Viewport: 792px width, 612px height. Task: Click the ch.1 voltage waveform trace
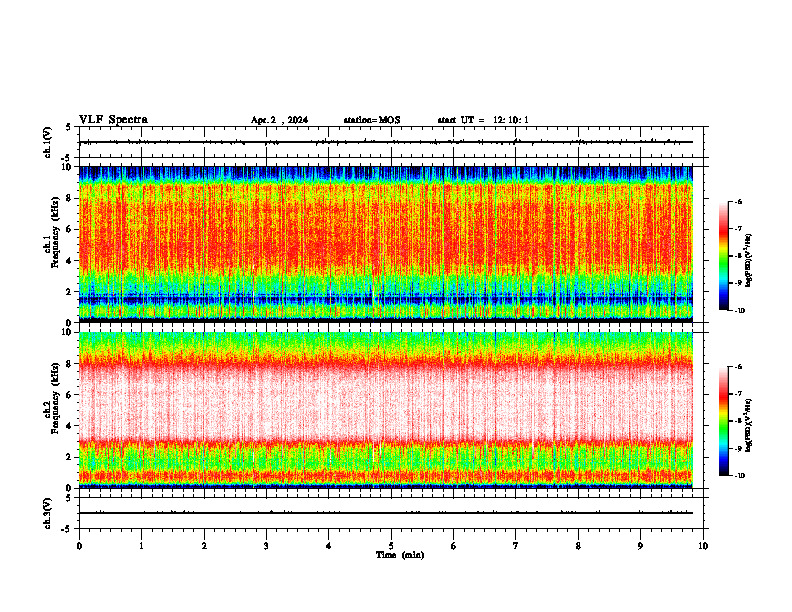click(x=386, y=142)
